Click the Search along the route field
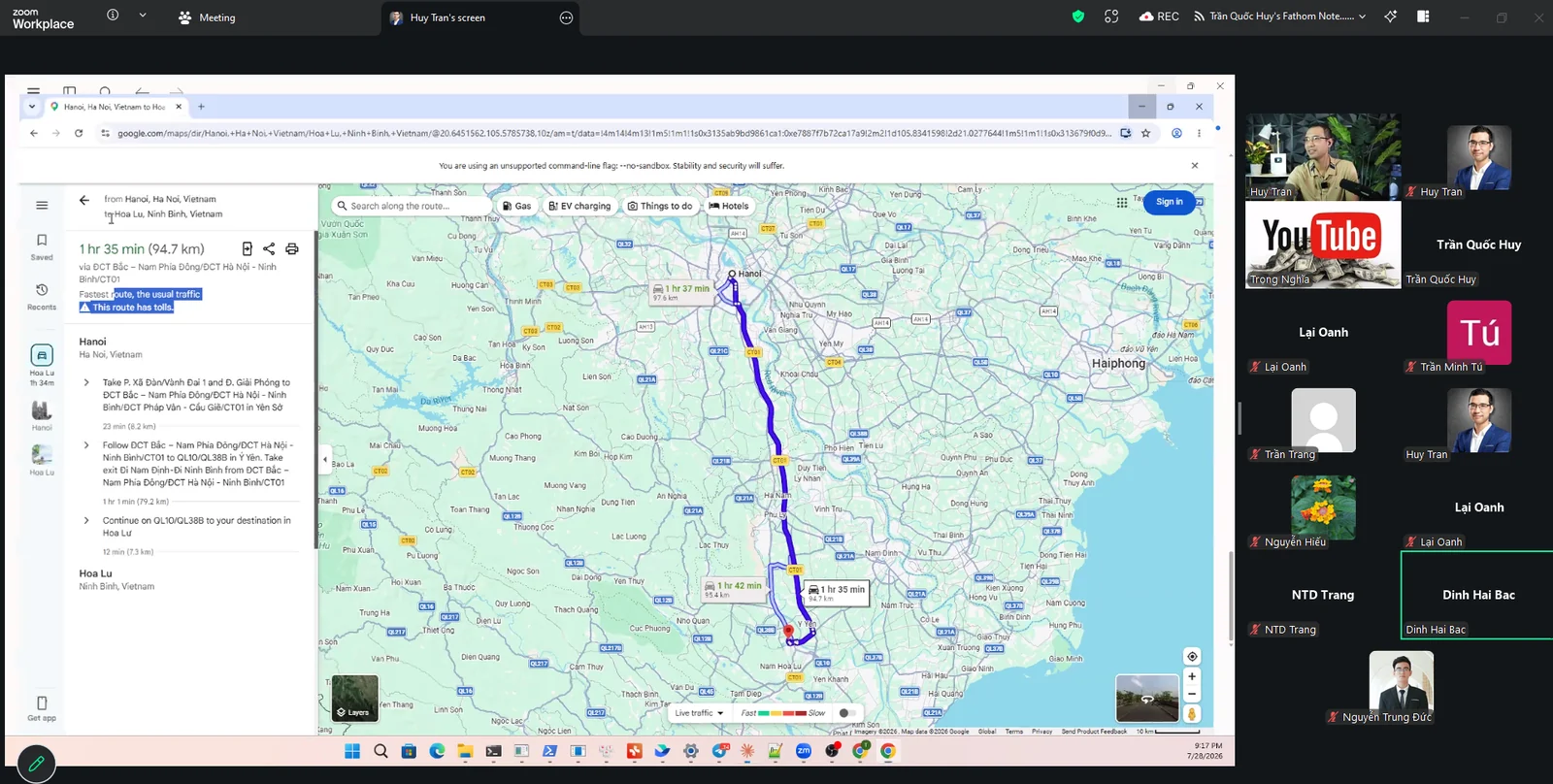 (x=411, y=206)
